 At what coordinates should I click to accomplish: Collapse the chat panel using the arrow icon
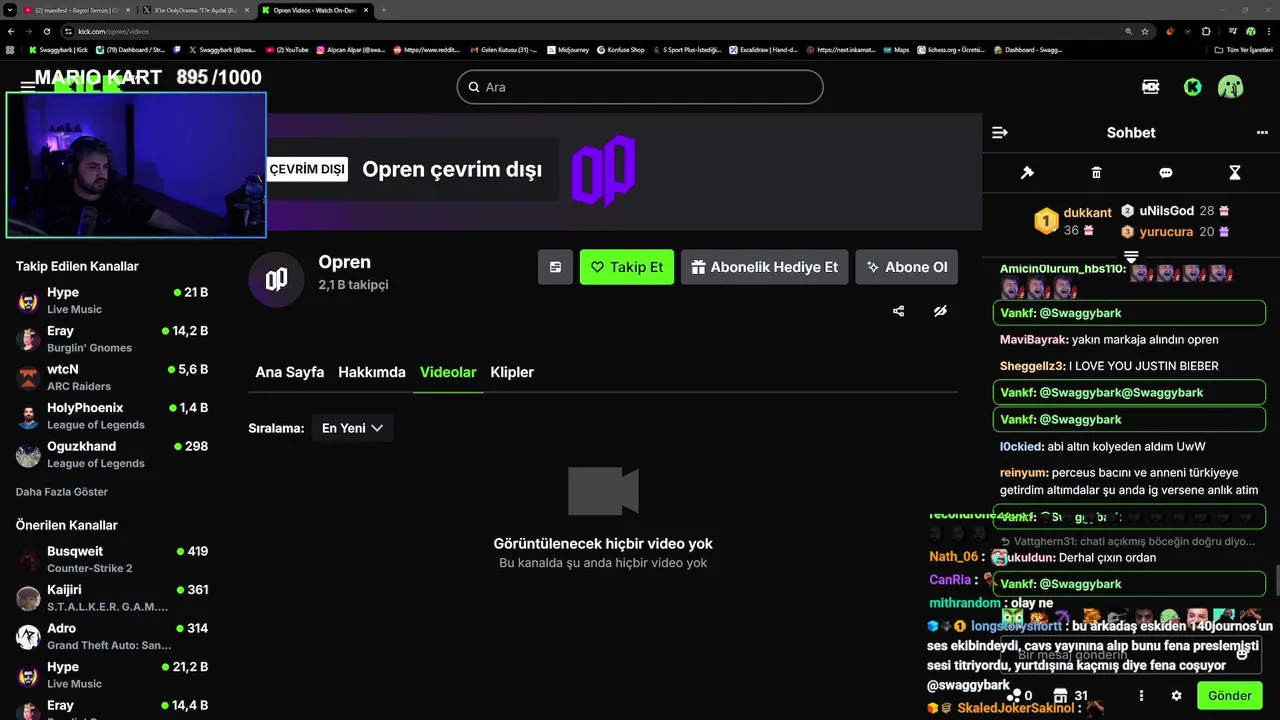click(999, 132)
